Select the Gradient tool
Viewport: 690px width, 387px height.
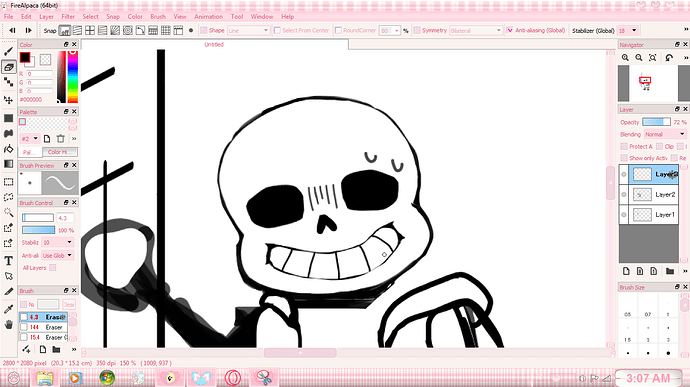[x=8, y=164]
